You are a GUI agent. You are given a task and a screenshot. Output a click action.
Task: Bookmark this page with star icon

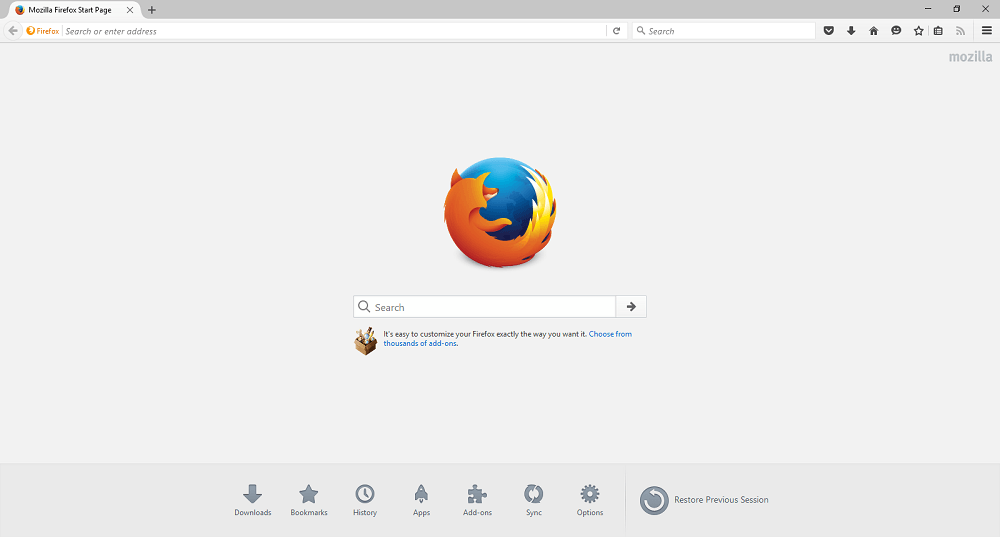pos(918,31)
